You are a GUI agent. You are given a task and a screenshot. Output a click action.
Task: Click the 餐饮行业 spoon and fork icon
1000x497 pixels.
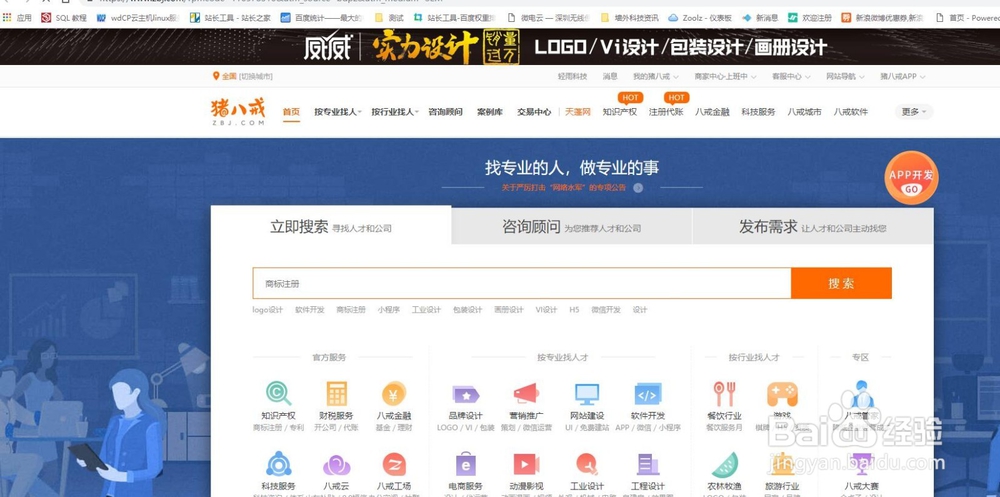(x=724, y=394)
